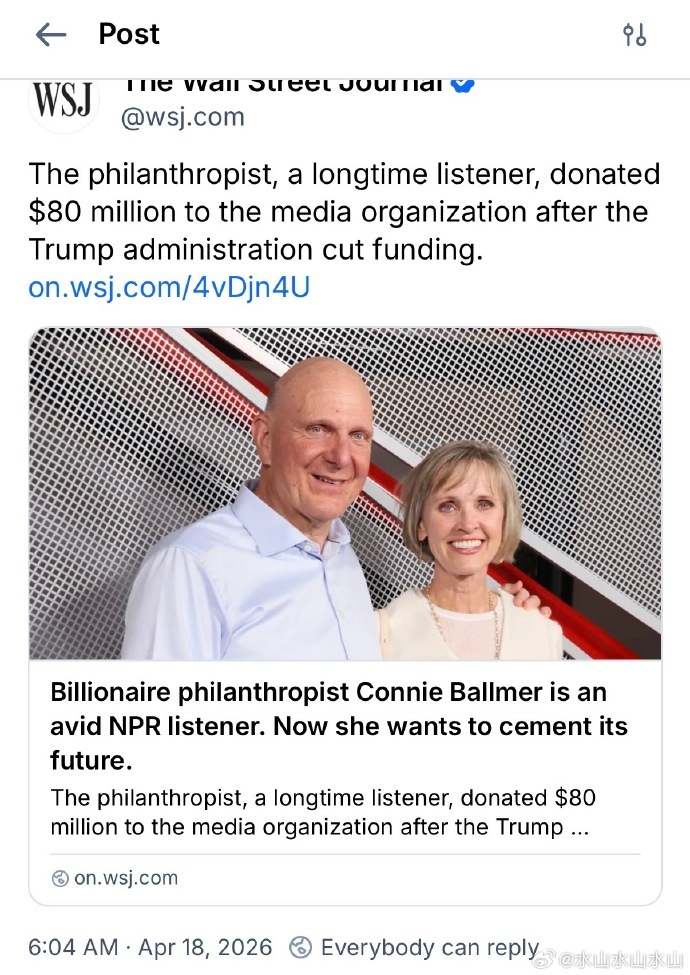The height and width of the screenshot is (975, 690).
Task: Click the 6:04 AM timestamp
Action: [x=72, y=947]
